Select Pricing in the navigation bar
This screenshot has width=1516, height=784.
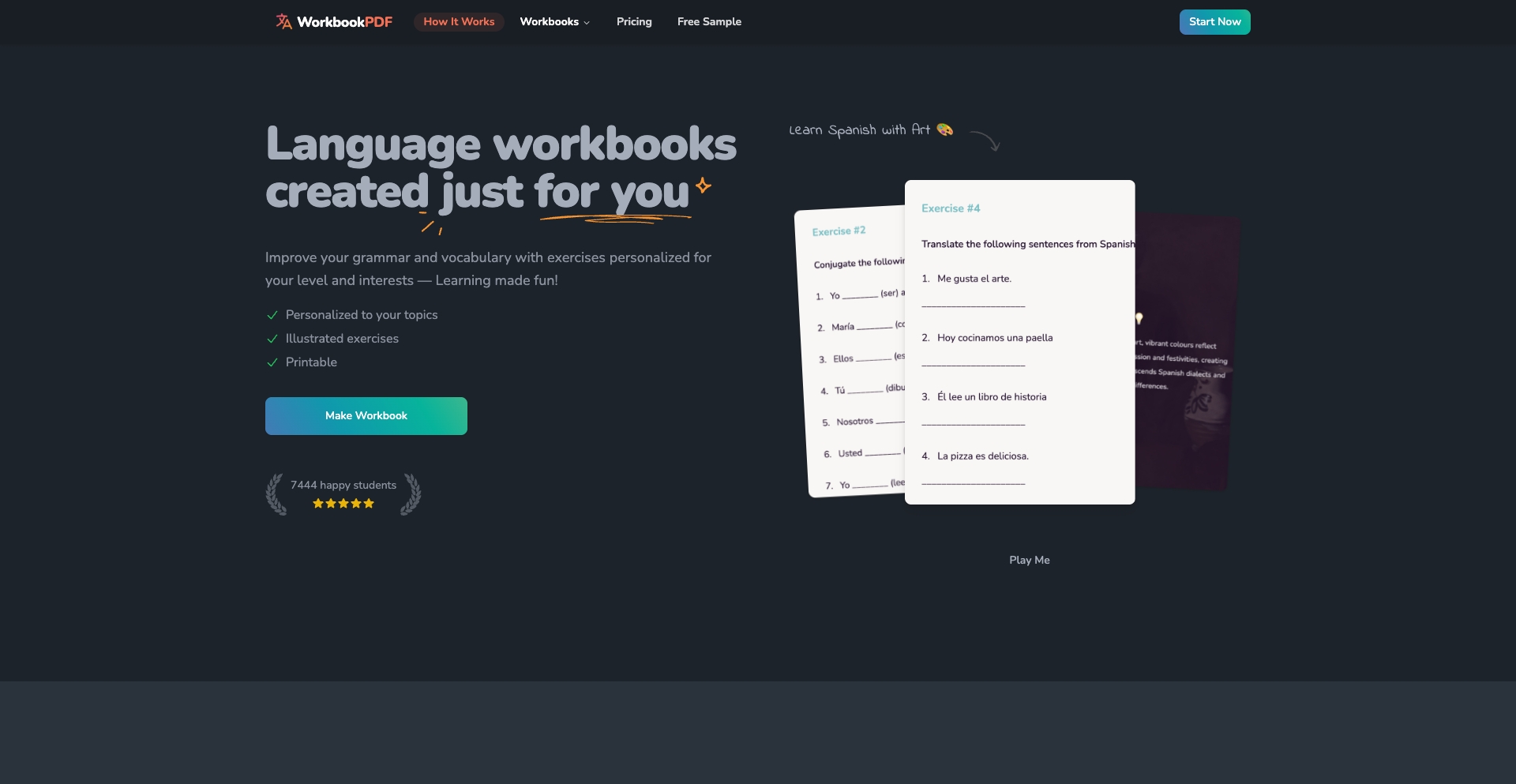pyautogui.click(x=634, y=21)
